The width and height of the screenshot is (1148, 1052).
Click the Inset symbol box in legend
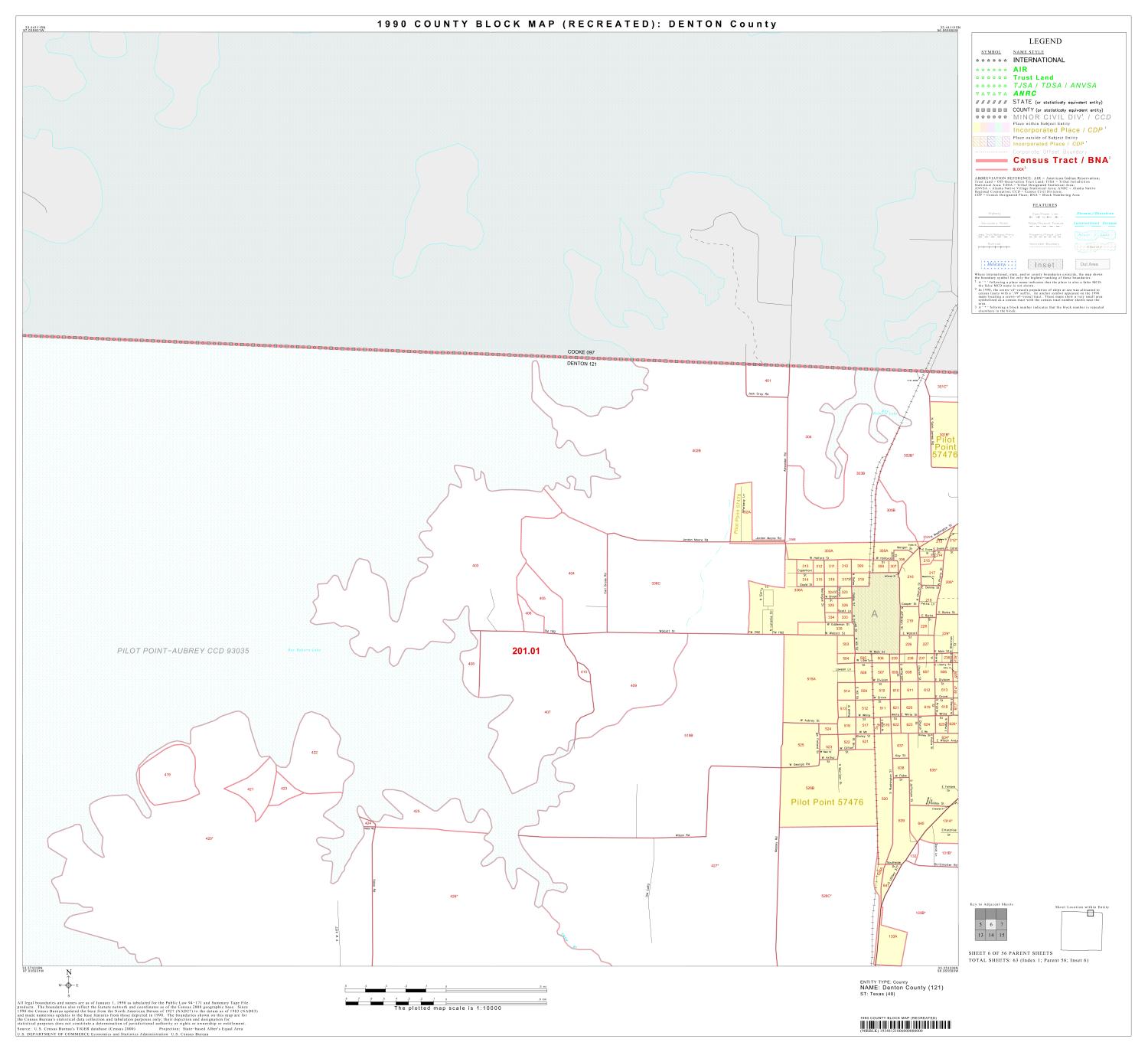(x=1044, y=264)
